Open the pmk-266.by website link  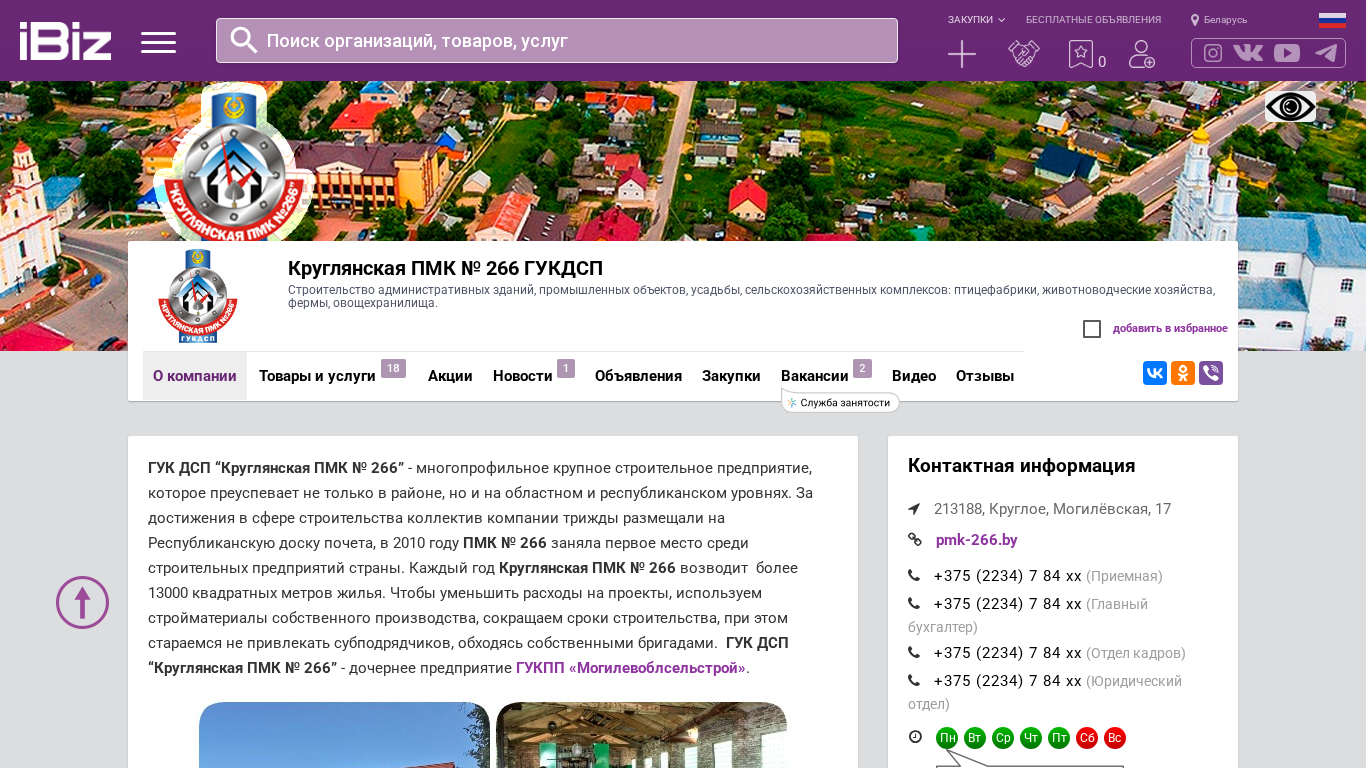977,540
